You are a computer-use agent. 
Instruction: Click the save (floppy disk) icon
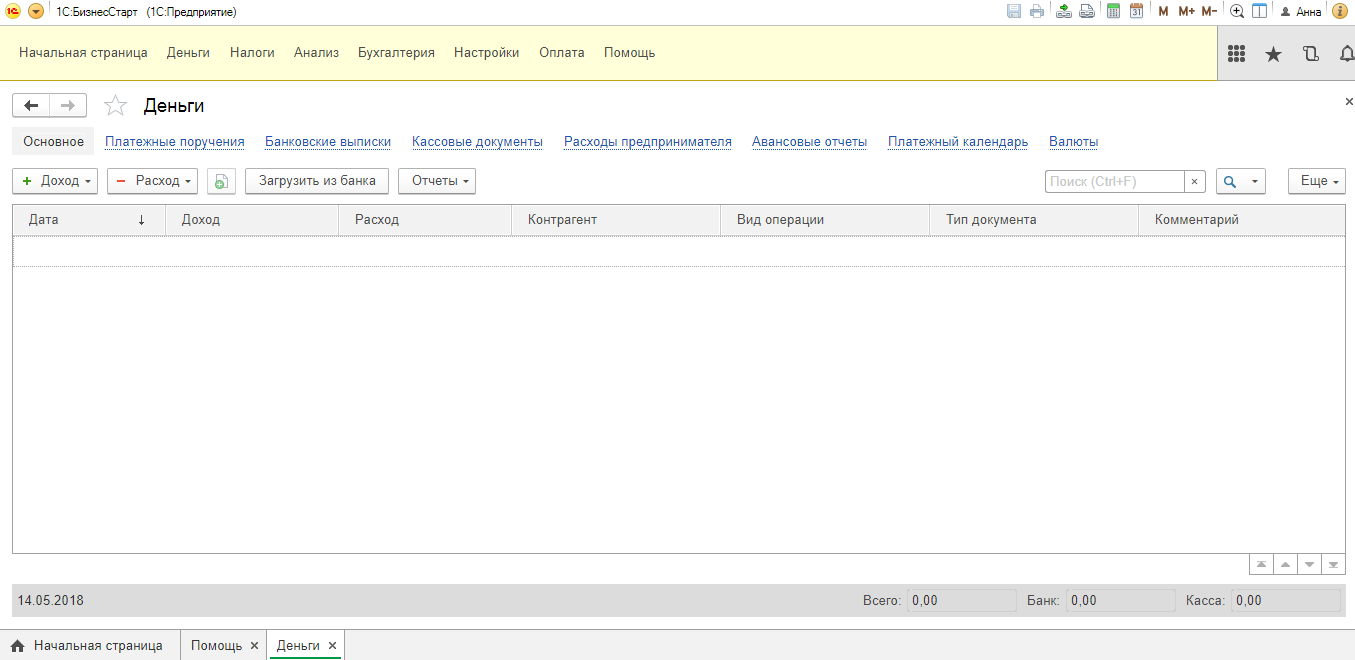coord(1014,12)
